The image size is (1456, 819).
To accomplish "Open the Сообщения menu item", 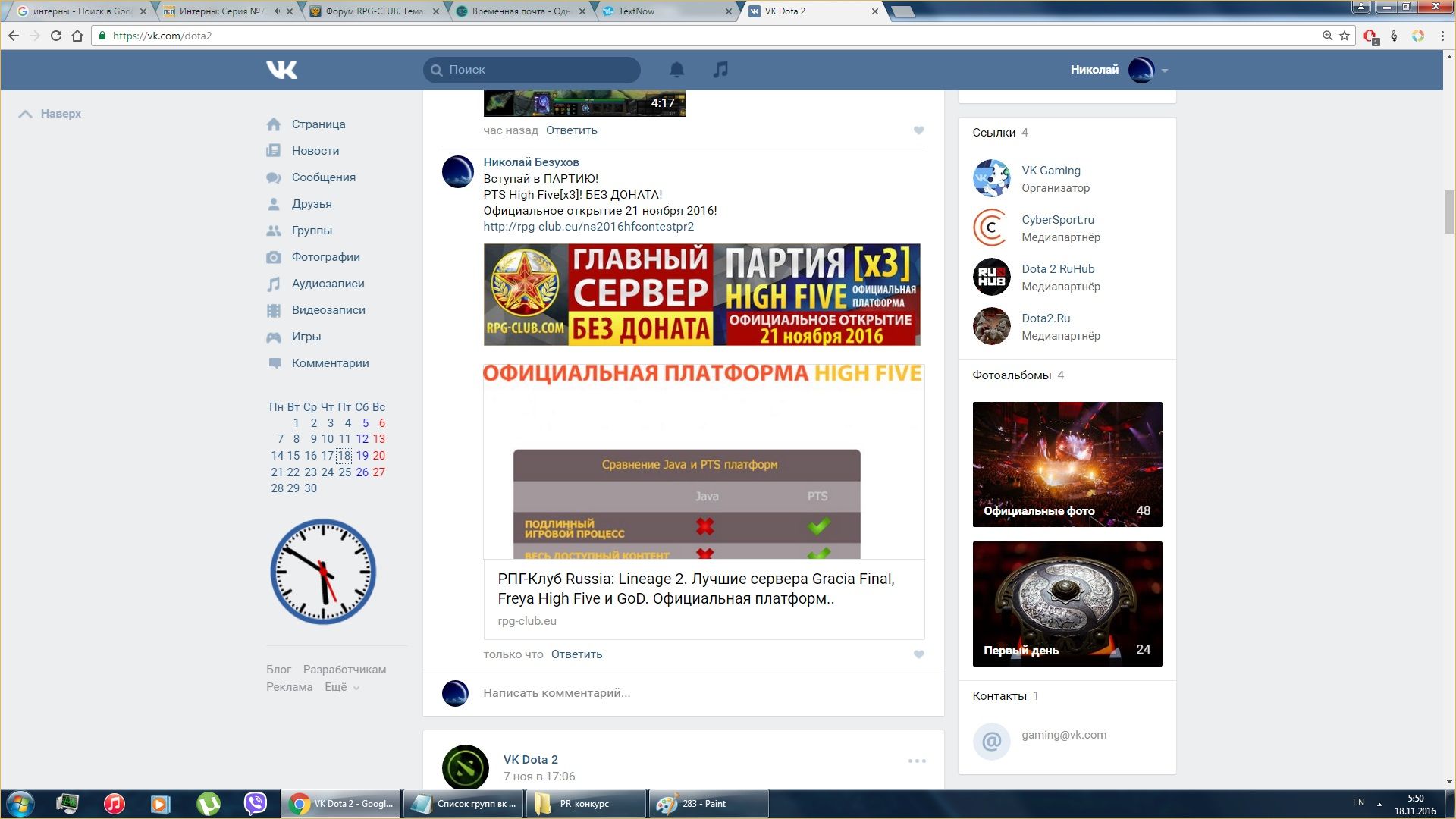I will coord(324,177).
